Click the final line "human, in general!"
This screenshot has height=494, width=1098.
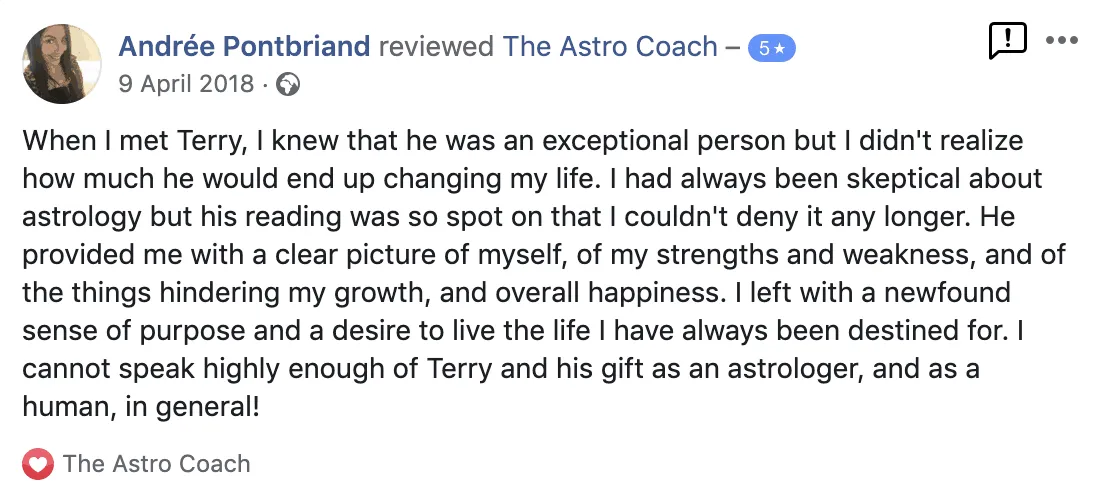pos(140,408)
